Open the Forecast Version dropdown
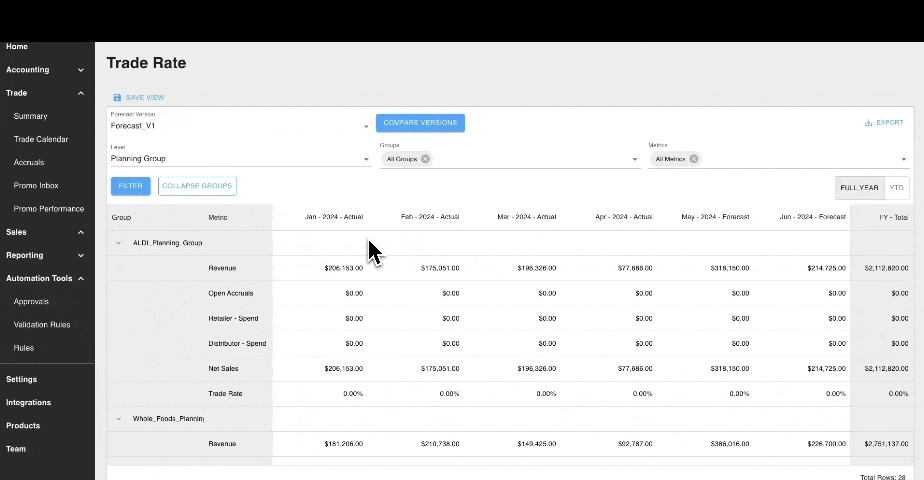The image size is (924, 480). coord(239,126)
